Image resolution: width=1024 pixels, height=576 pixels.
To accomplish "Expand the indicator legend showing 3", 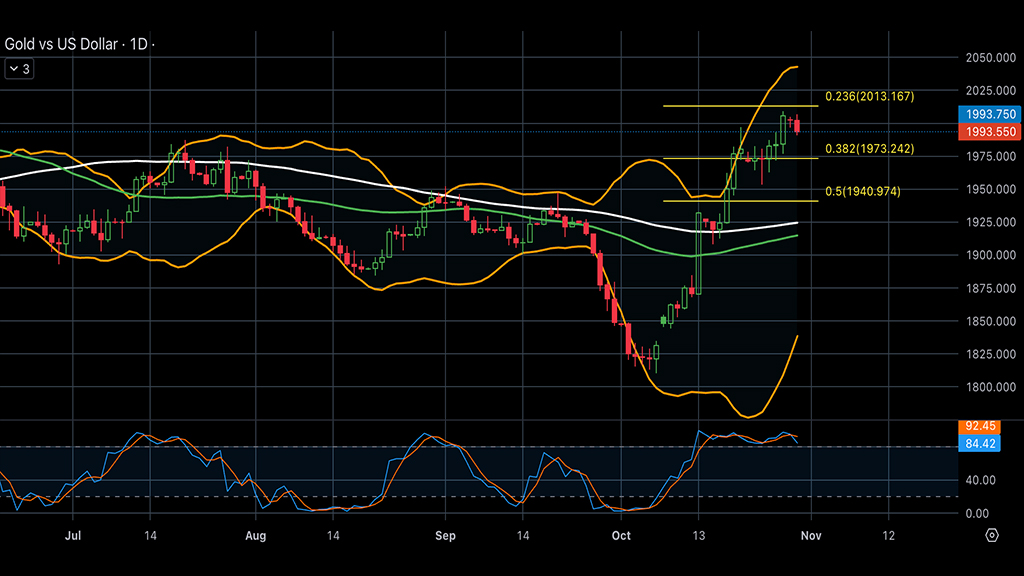I will tap(19, 69).
